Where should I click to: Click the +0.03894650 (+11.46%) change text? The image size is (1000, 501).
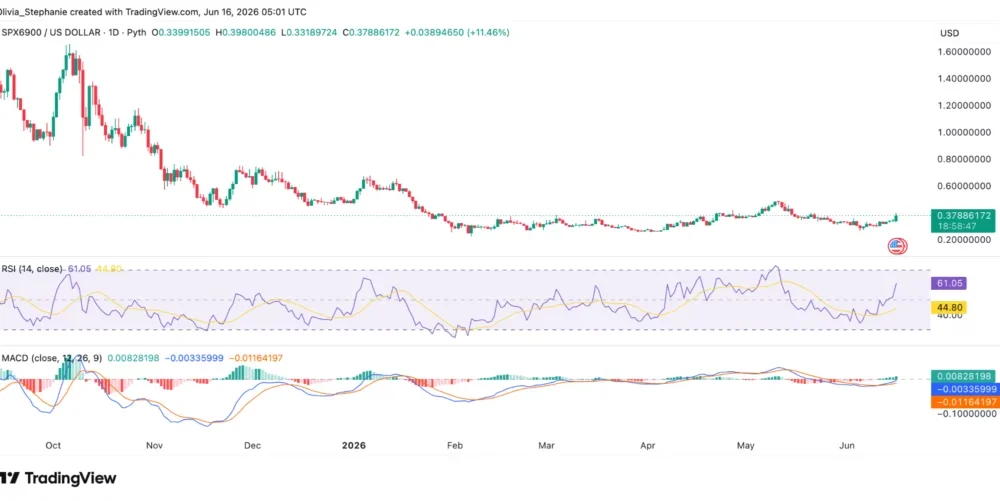(457, 32)
